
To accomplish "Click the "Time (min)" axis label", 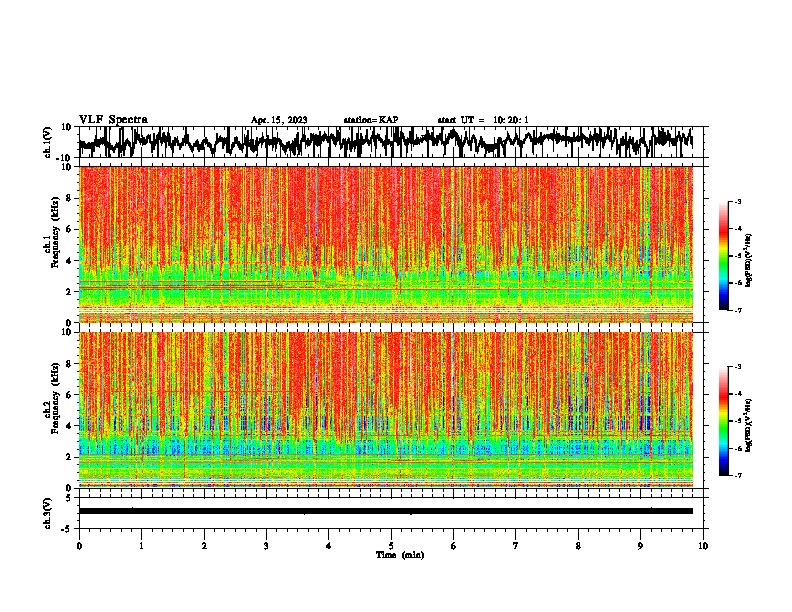I will (400, 555).
